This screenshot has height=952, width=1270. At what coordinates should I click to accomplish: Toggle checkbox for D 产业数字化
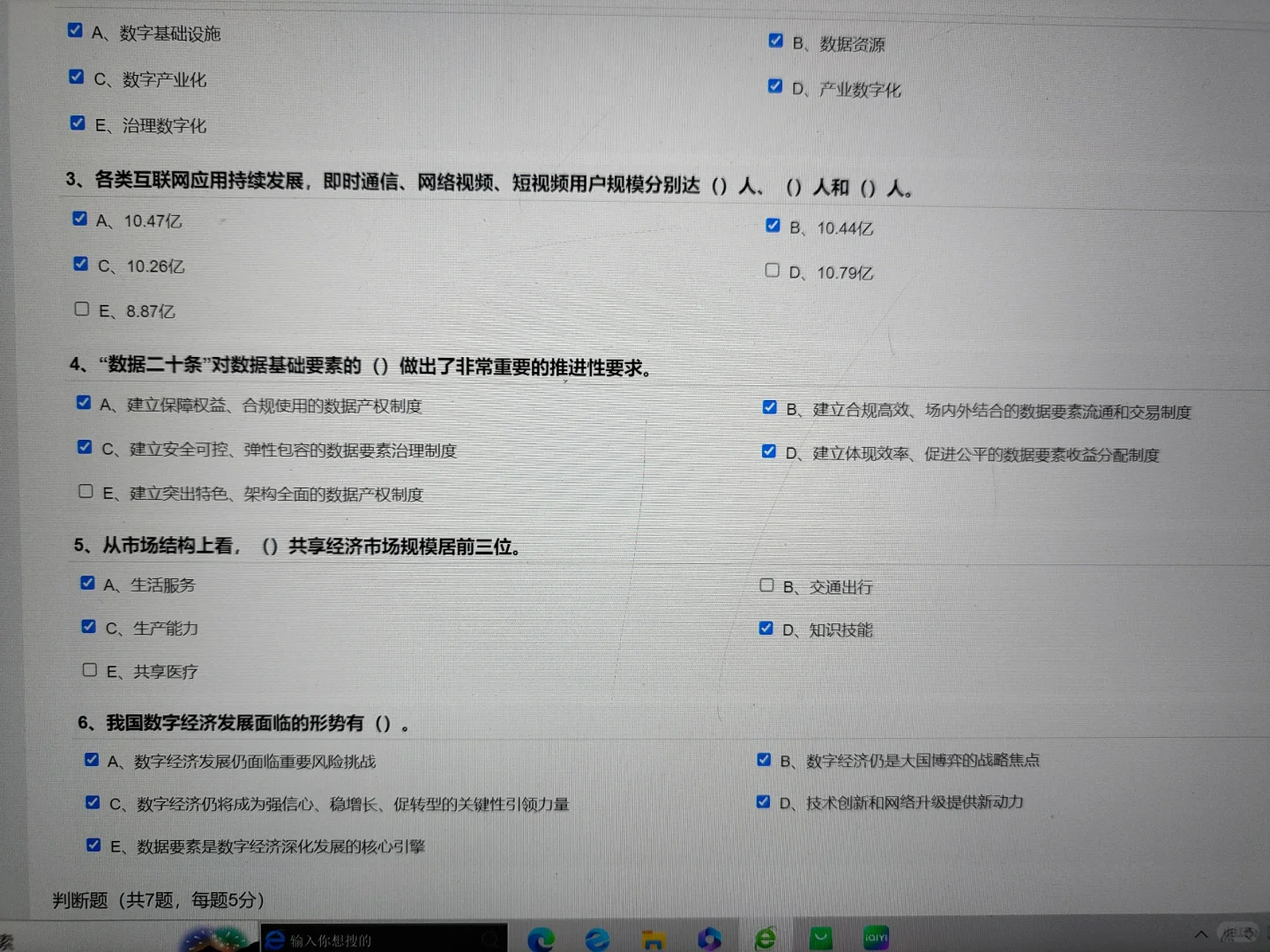(x=774, y=86)
